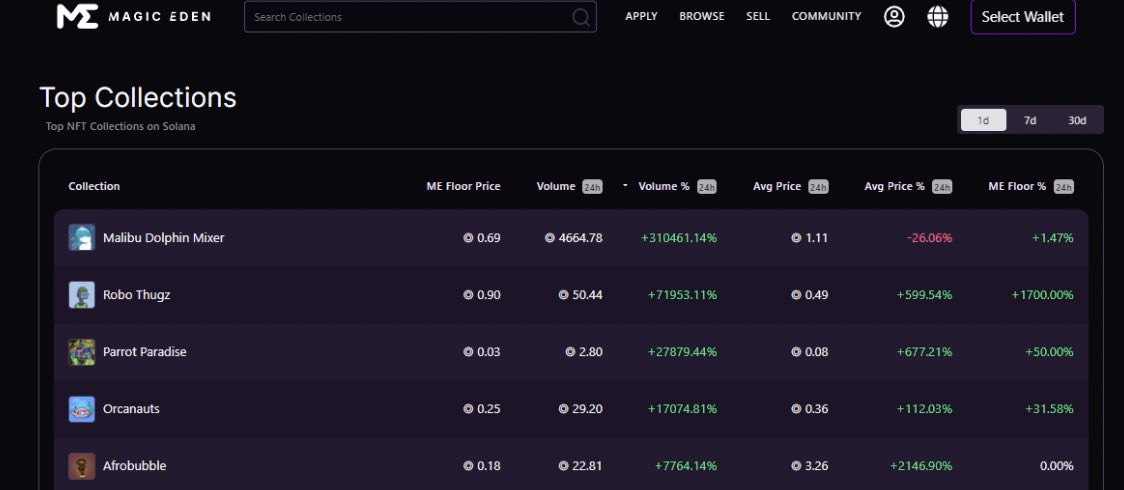The width and height of the screenshot is (1124, 490).
Task: Select the 1d time range
Action: pyautogui.click(x=983, y=120)
